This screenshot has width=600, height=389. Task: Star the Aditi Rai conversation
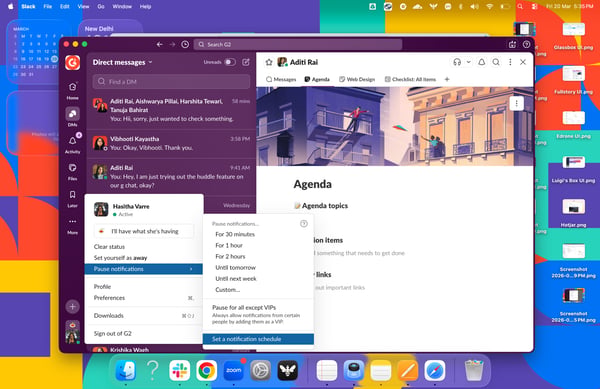[x=269, y=62]
